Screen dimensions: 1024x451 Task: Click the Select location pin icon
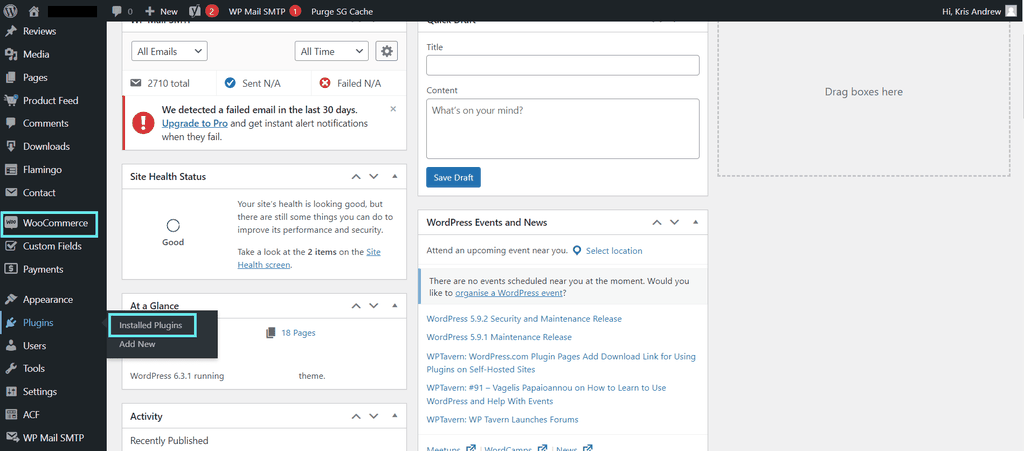point(577,250)
